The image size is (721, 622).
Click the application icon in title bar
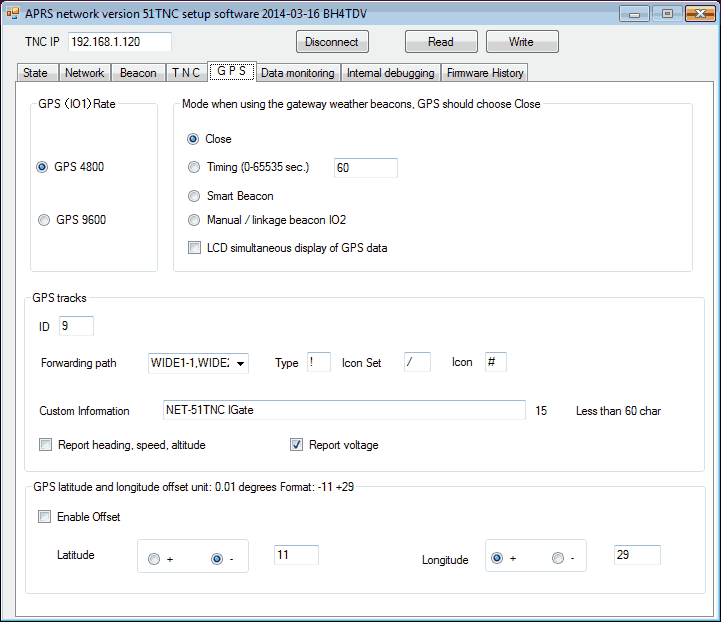(x=13, y=13)
